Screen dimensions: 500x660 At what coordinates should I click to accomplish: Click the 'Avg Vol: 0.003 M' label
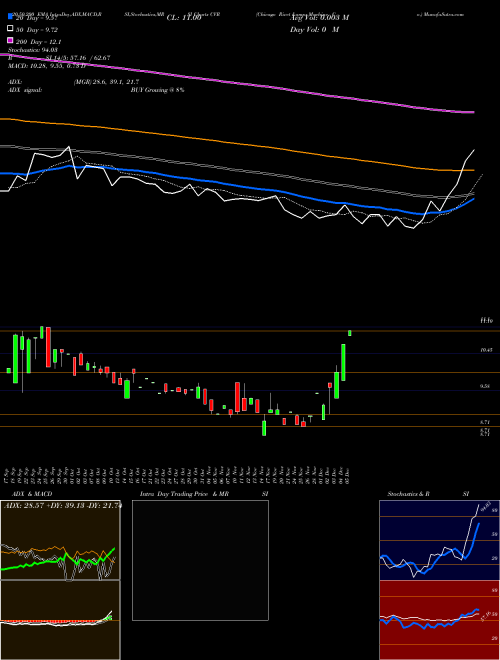point(319,18)
